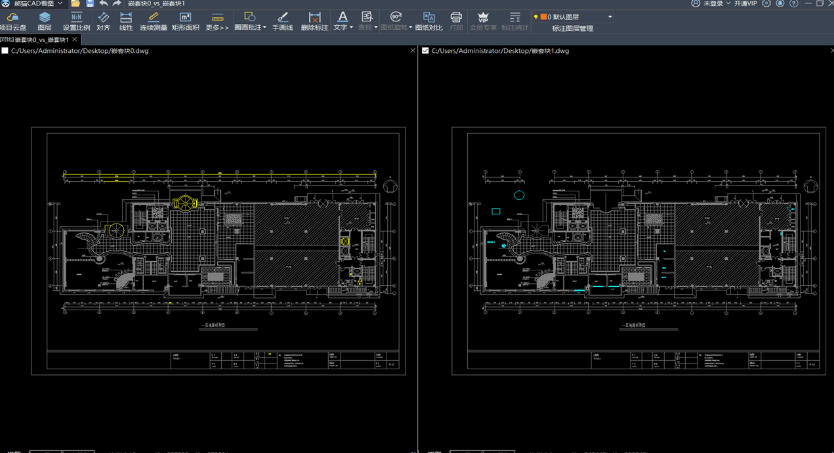Expand the 文字 text tool dropdown

[352, 28]
